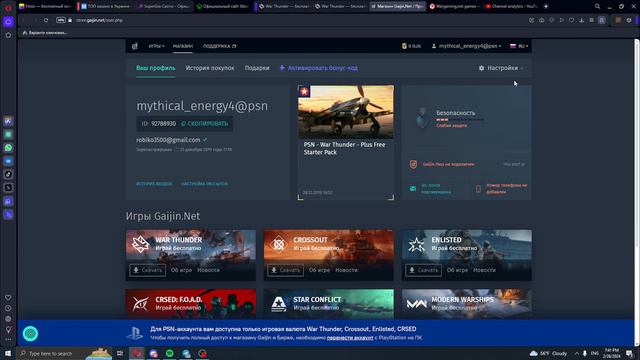Open the ПОДДЕРЖКА support link
Viewport: 640px width, 360px height.
coord(220,46)
